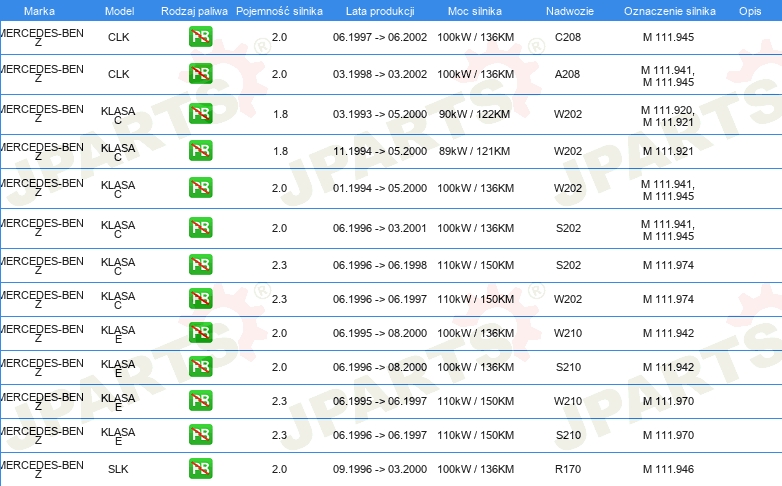This screenshot has width=782, height=486.
Task: Click the 90kW / 122KM power cell
Action: (474, 114)
